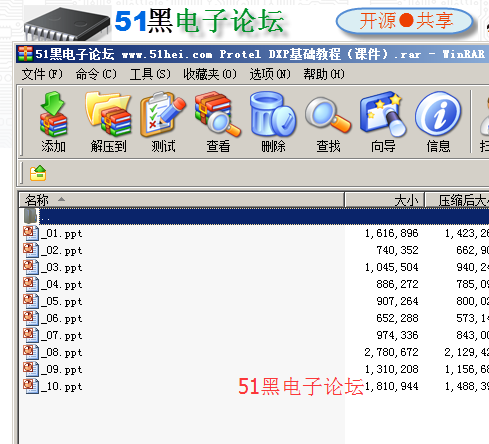Screen dimensions: 489x444
Task: Open the 工具(S) menu
Action: pos(150,74)
